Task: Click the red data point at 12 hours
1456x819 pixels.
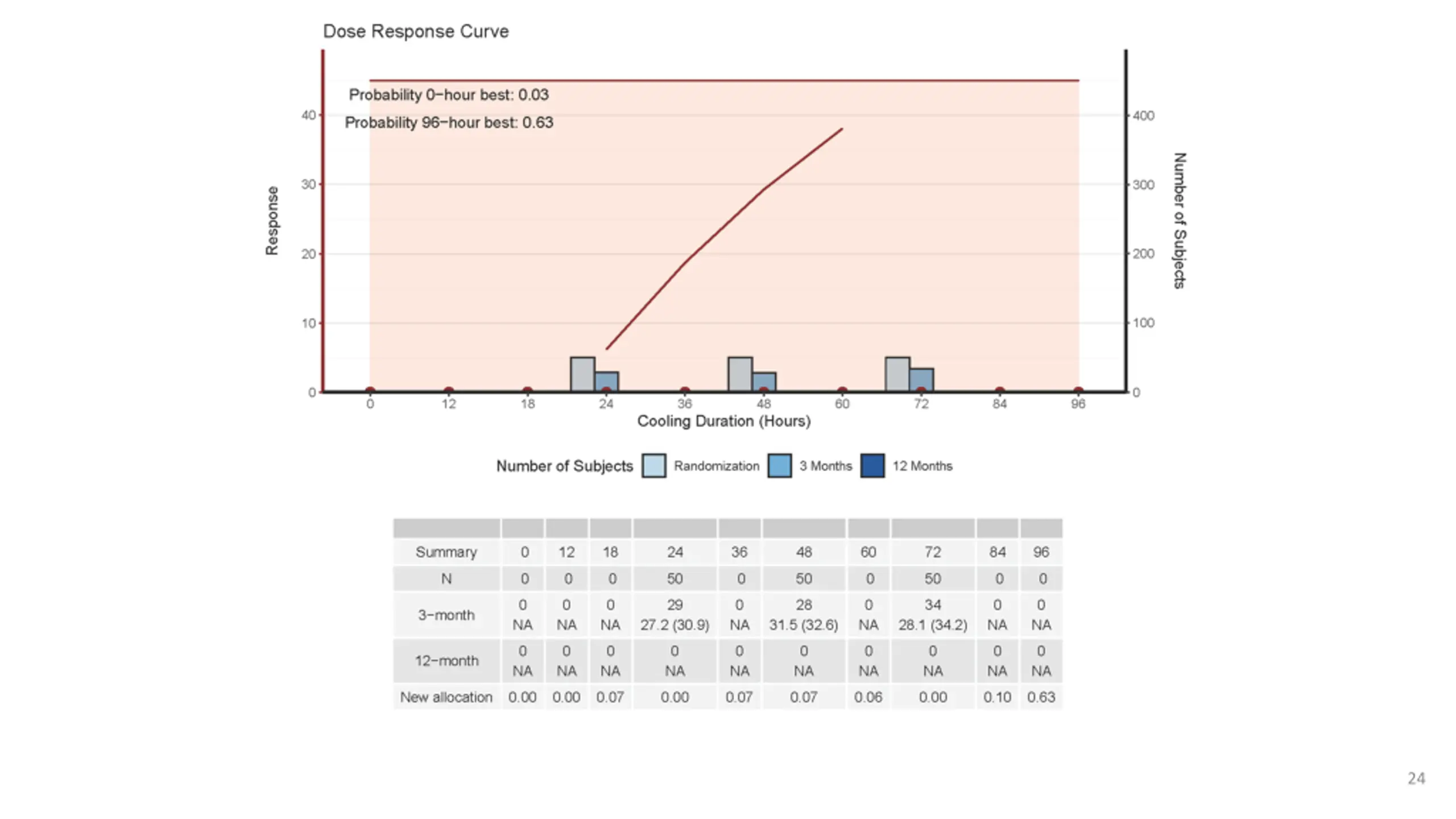Action: pyautogui.click(x=449, y=391)
